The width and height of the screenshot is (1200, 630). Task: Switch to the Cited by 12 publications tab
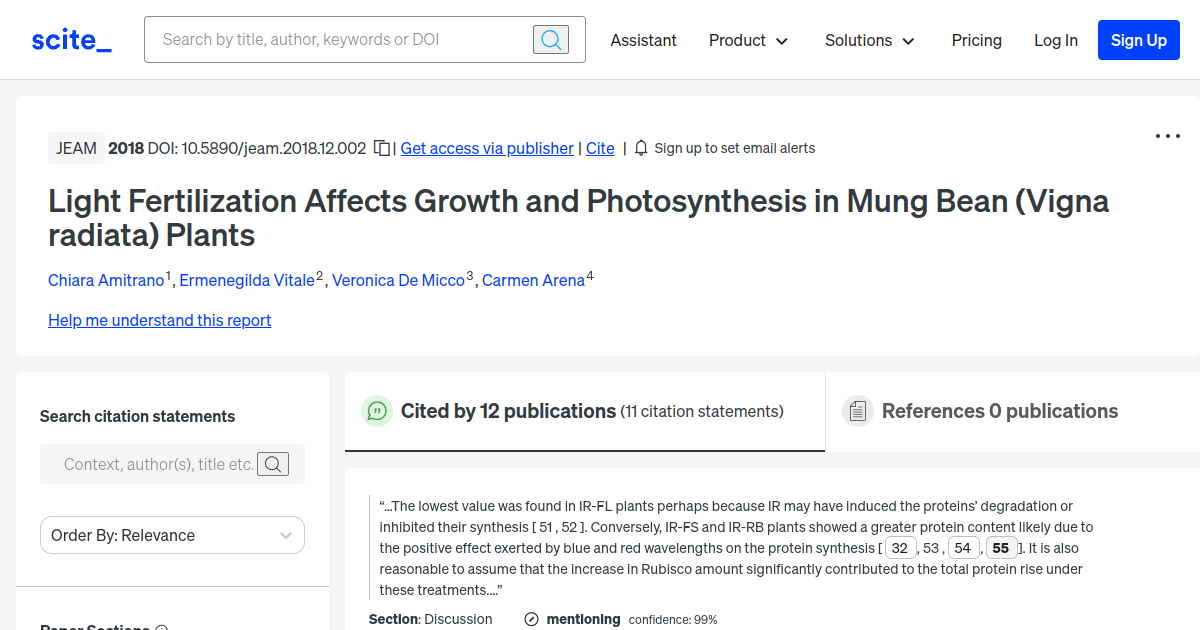[507, 411]
